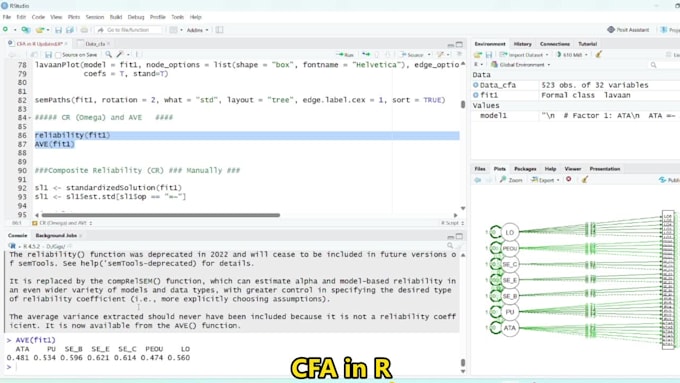680x383 pixels.
Task: Click the New File icon
Action: coord(6,29)
